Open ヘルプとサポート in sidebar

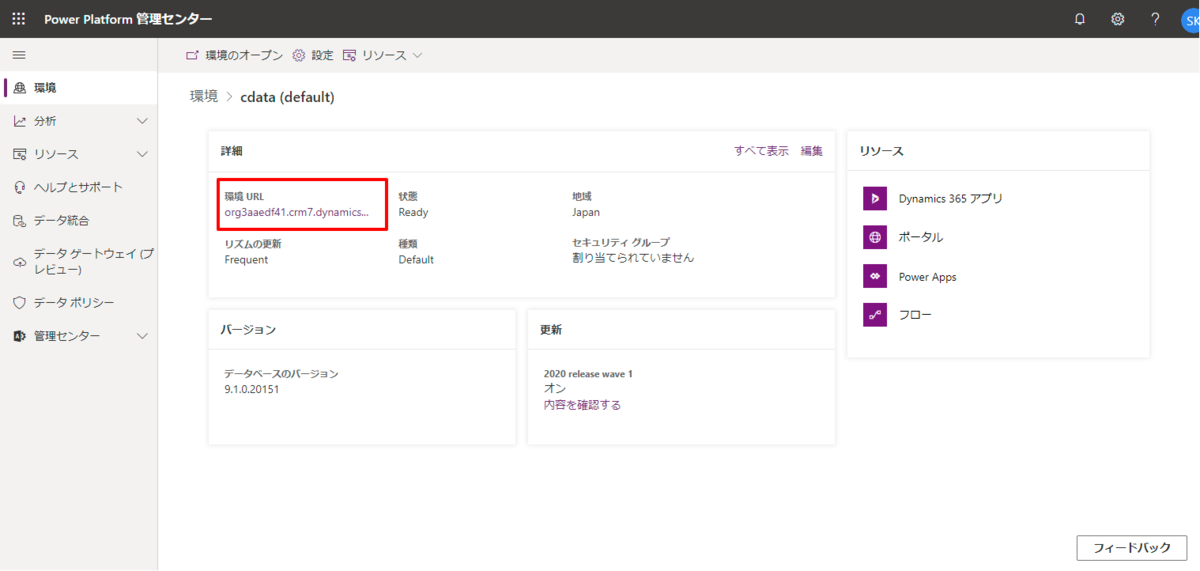coord(78,187)
